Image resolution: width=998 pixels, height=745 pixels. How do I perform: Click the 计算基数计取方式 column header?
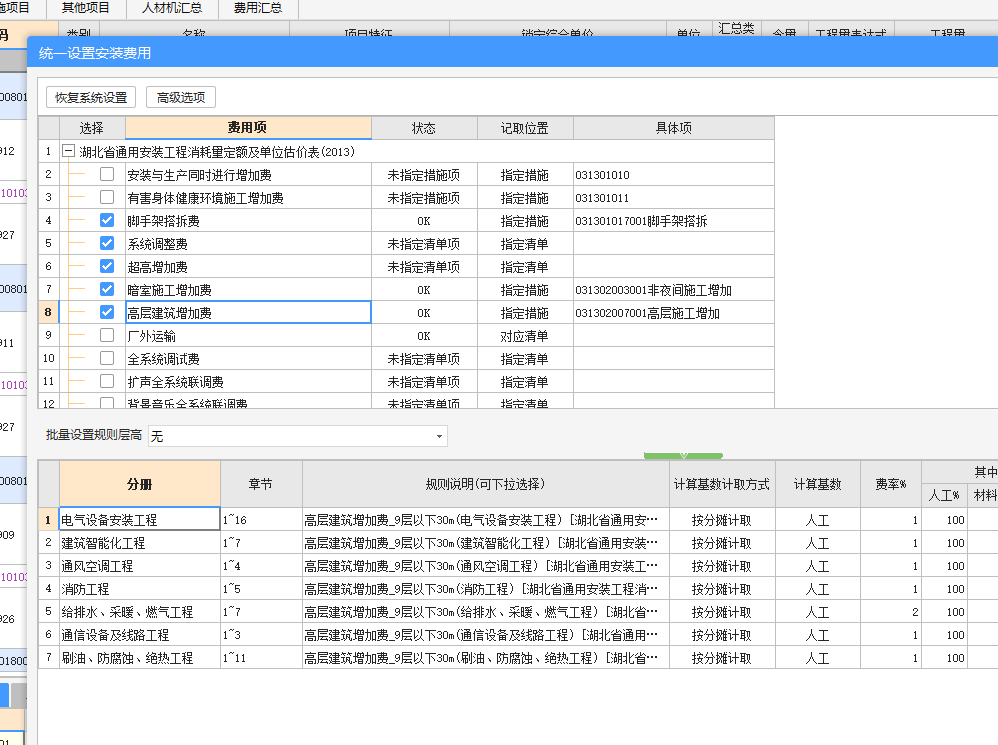[x=722, y=484]
